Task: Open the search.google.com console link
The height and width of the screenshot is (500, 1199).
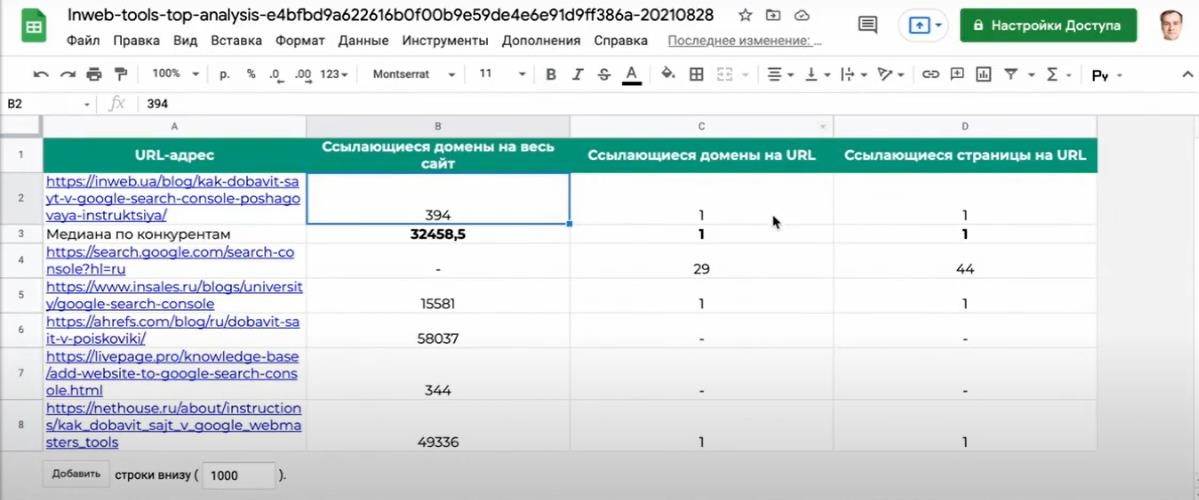Action: pos(171,260)
